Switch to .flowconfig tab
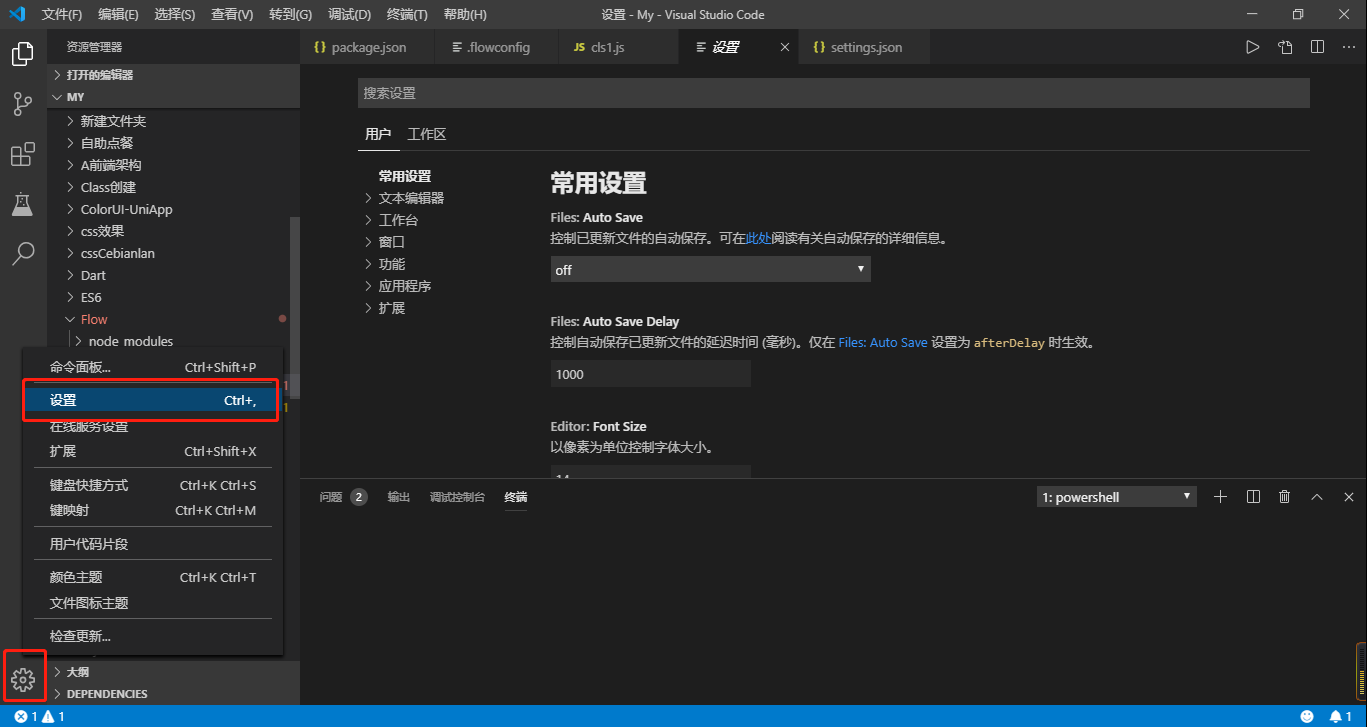Image resolution: width=1367 pixels, height=727 pixels. coord(498,47)
